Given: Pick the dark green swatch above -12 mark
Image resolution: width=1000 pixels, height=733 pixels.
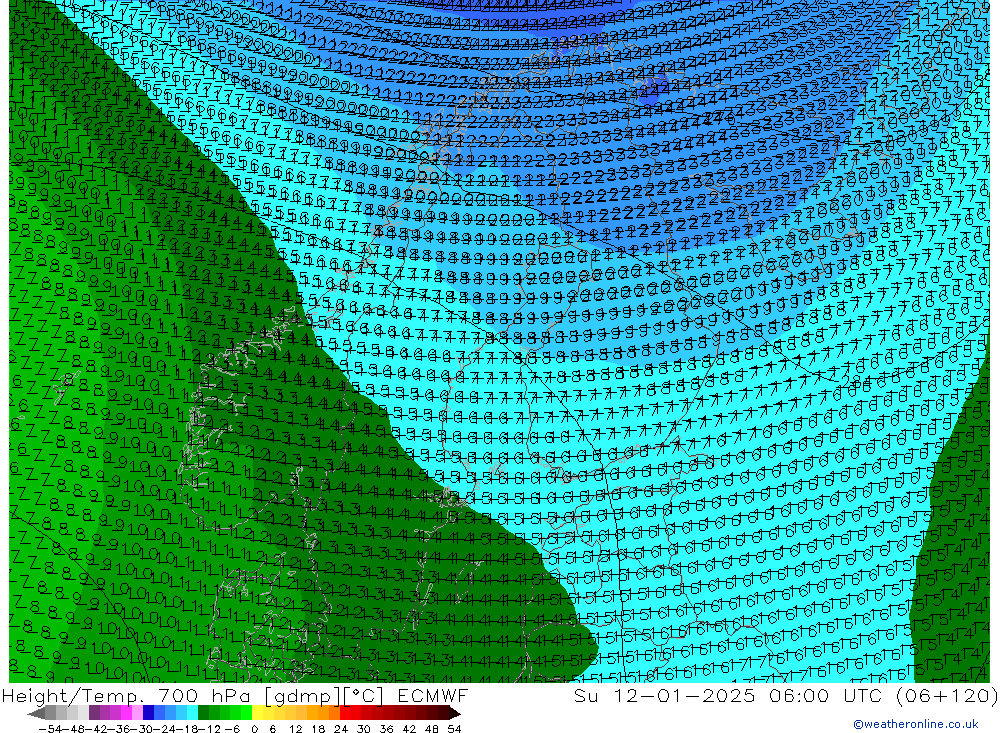Looking at the screenshot, I should tap(203, 713).
